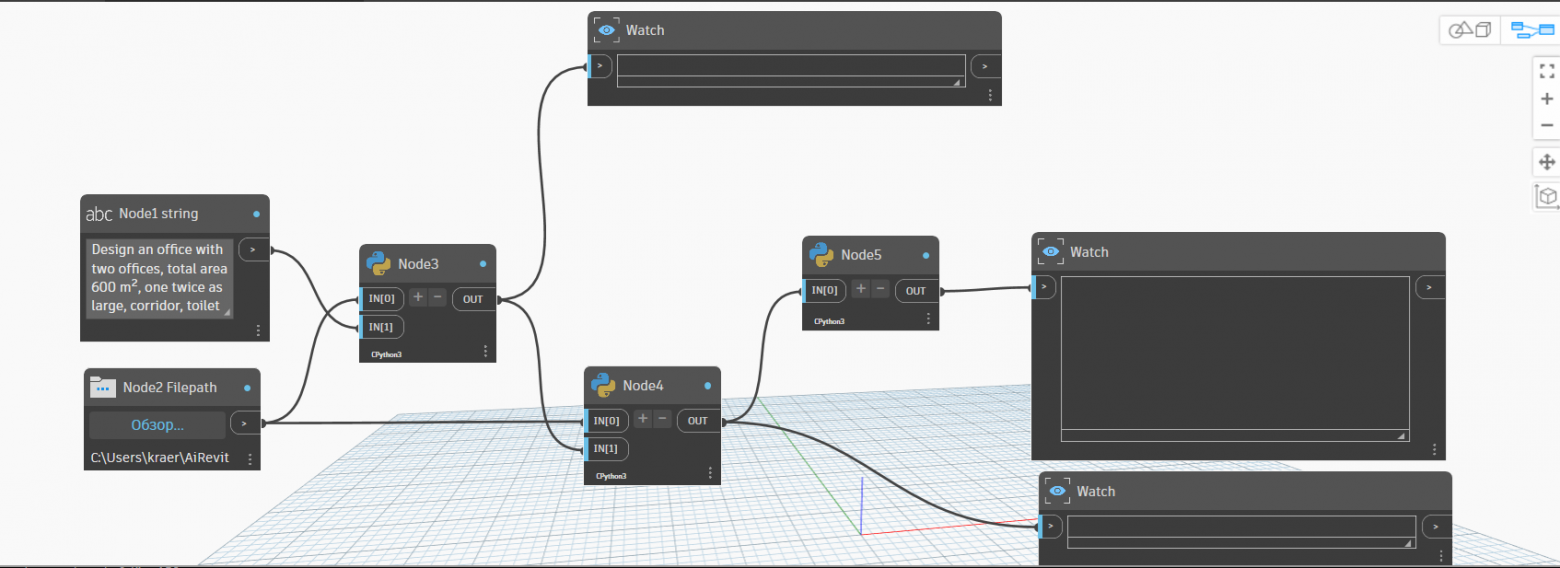The height and width of the screenshot is (568, 1560).
Task: Click inside the 'Design an office' text field
Action: 159,278
